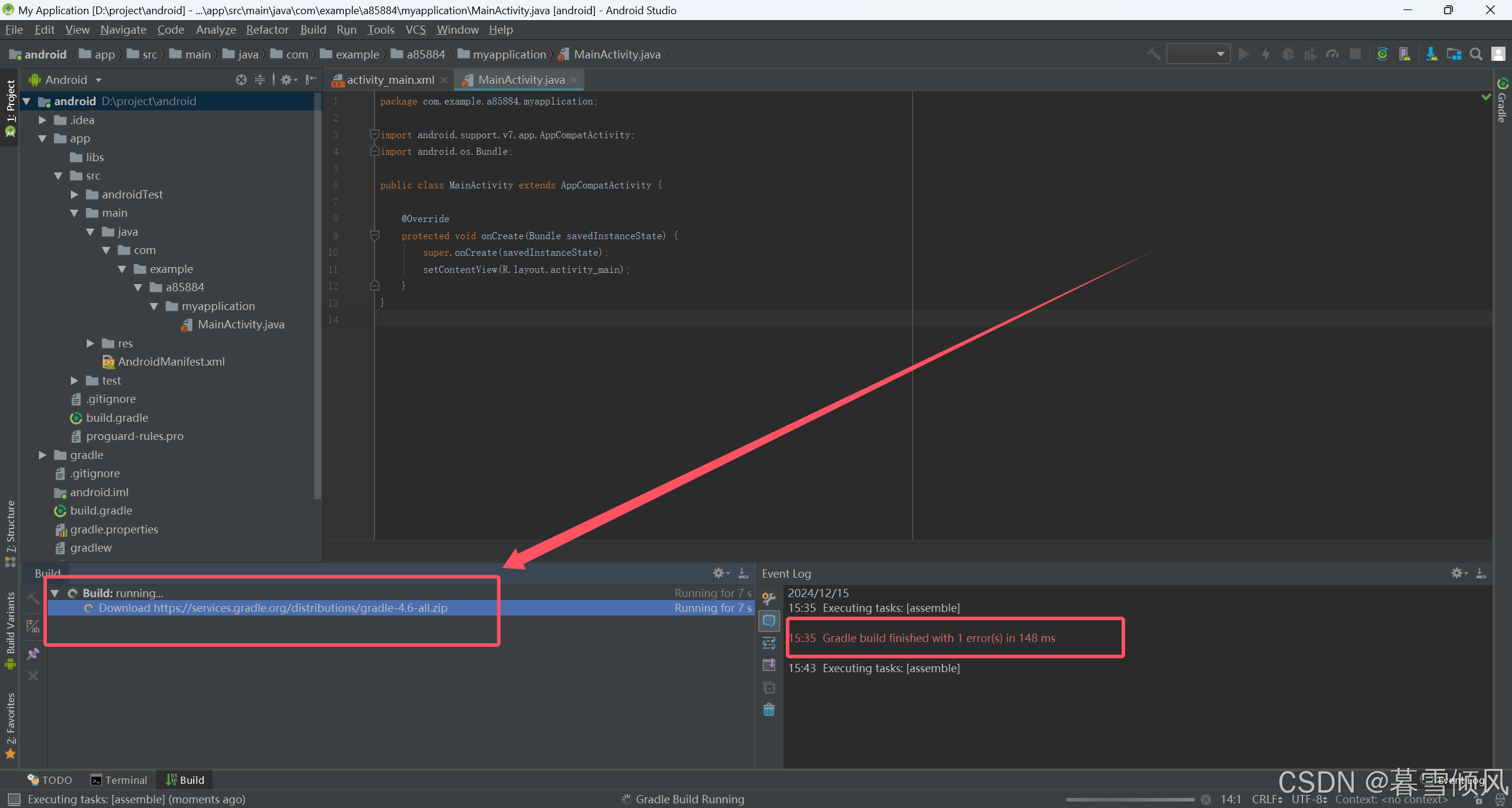Switch to the activity_main.xml tab

(390, 80)
